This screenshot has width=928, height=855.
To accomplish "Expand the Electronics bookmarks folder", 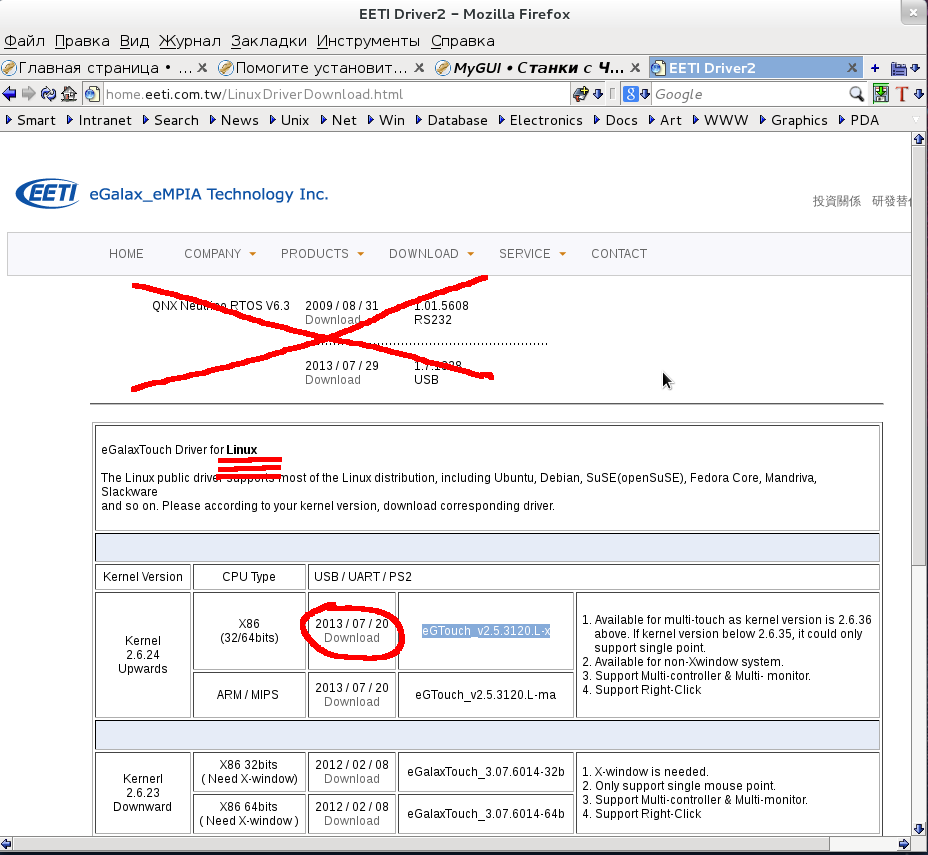I will click(540, 120).
